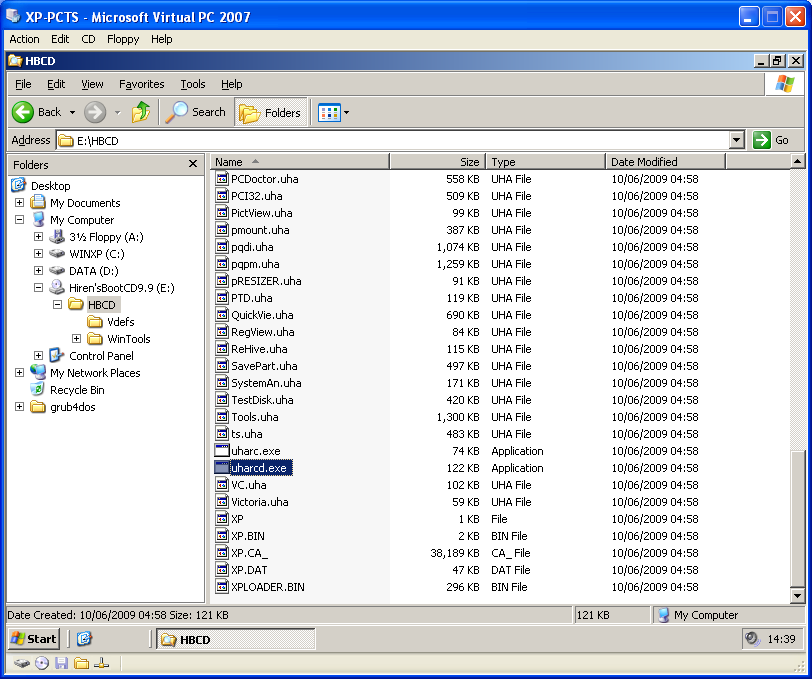Expand the WinTools folder node
The height and width of the screenshot is (679, 812).
[77, 339]
